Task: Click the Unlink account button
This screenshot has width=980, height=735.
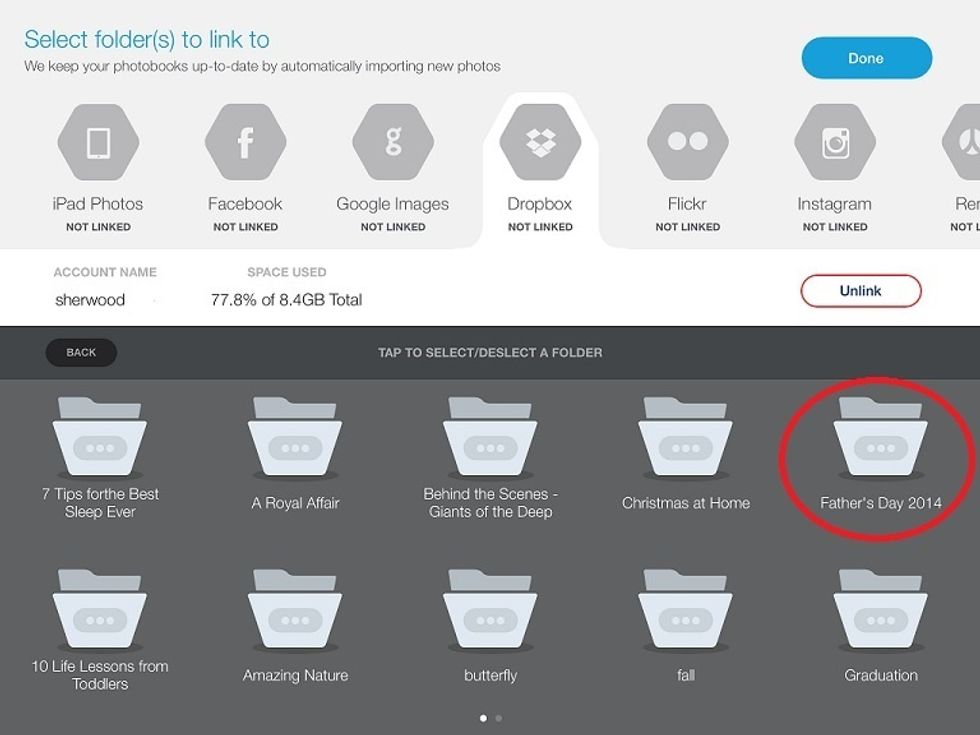Action: tap(860, 291)
